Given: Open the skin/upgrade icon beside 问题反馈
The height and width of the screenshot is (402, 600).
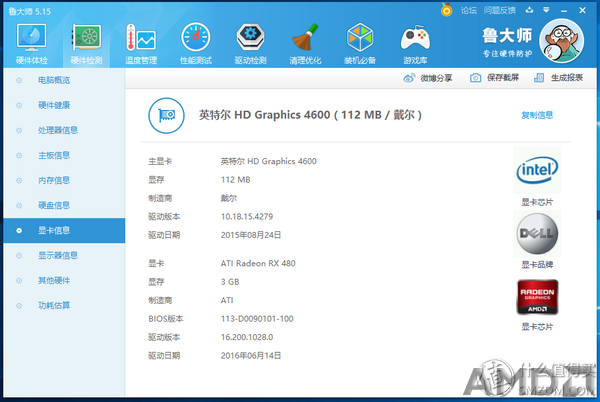Looking at the screenshot, I should (529, 10).
